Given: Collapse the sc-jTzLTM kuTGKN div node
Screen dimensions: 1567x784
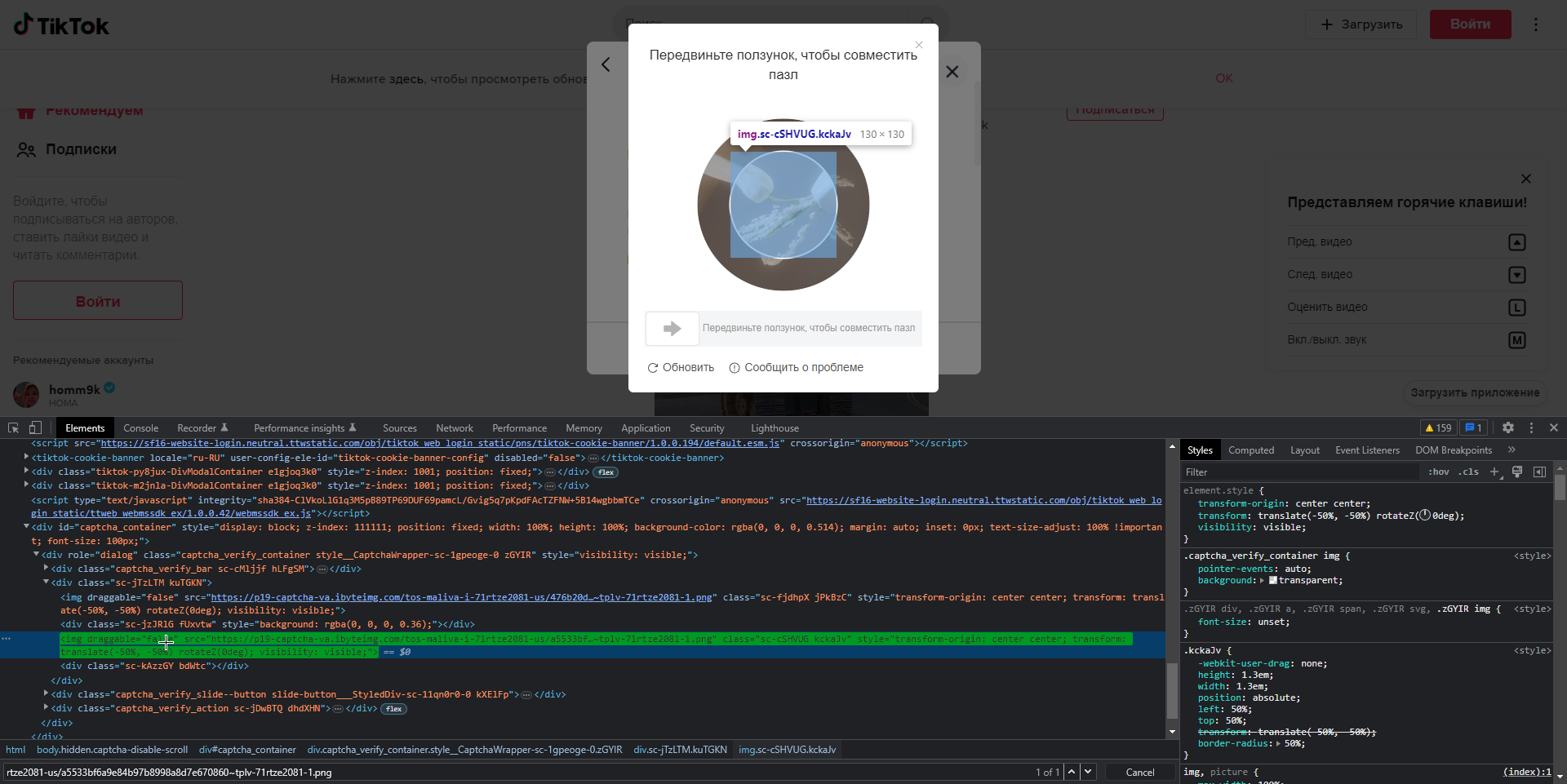Looking at the screenshot, I should click(x=47, y=582).
